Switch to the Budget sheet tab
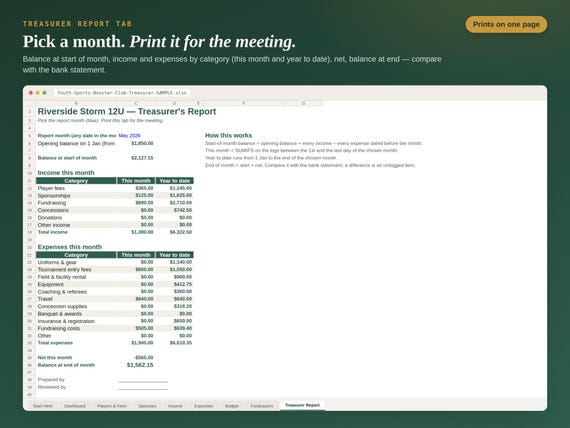The width and height of the screenshot is (570, 428). [232, 406]
